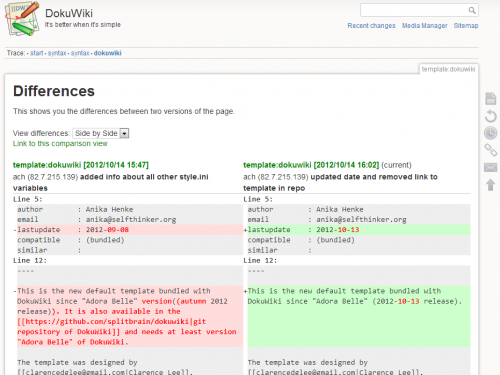Viewport: 500px width, 375px height.
Task: Click 'It's better when it's simple' tagline
Action: coord(83,25)
